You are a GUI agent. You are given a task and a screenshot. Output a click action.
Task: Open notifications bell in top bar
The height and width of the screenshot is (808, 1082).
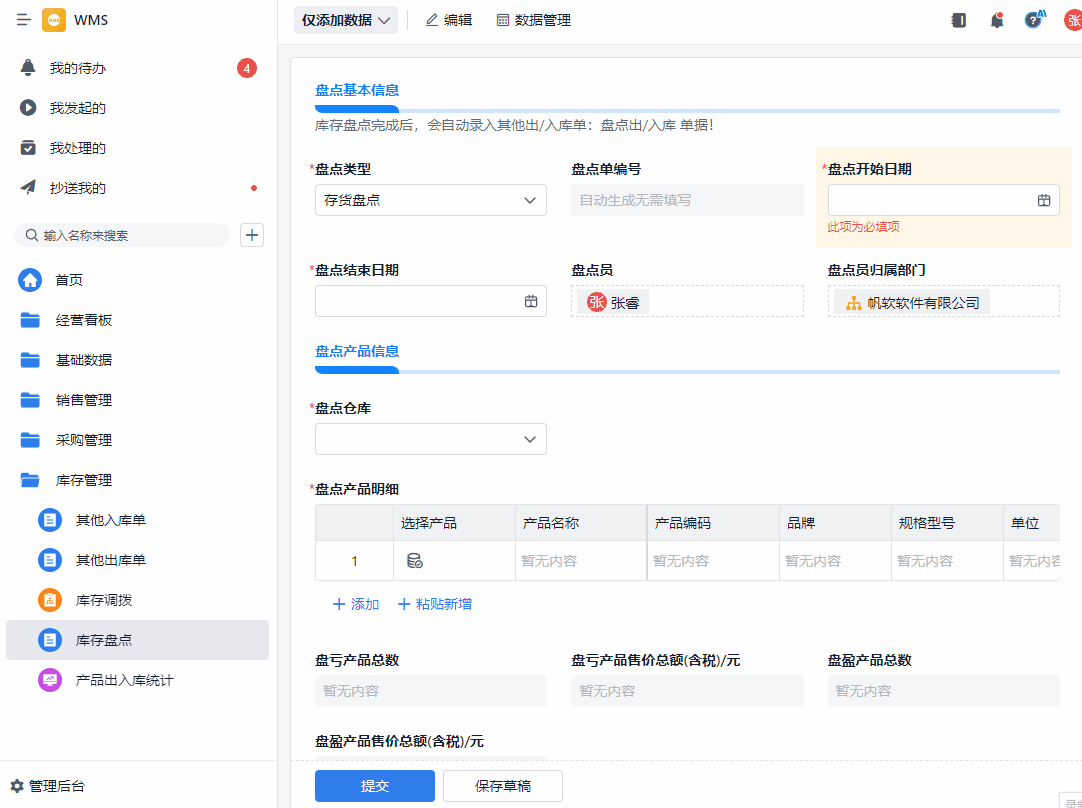click(996, 20)
